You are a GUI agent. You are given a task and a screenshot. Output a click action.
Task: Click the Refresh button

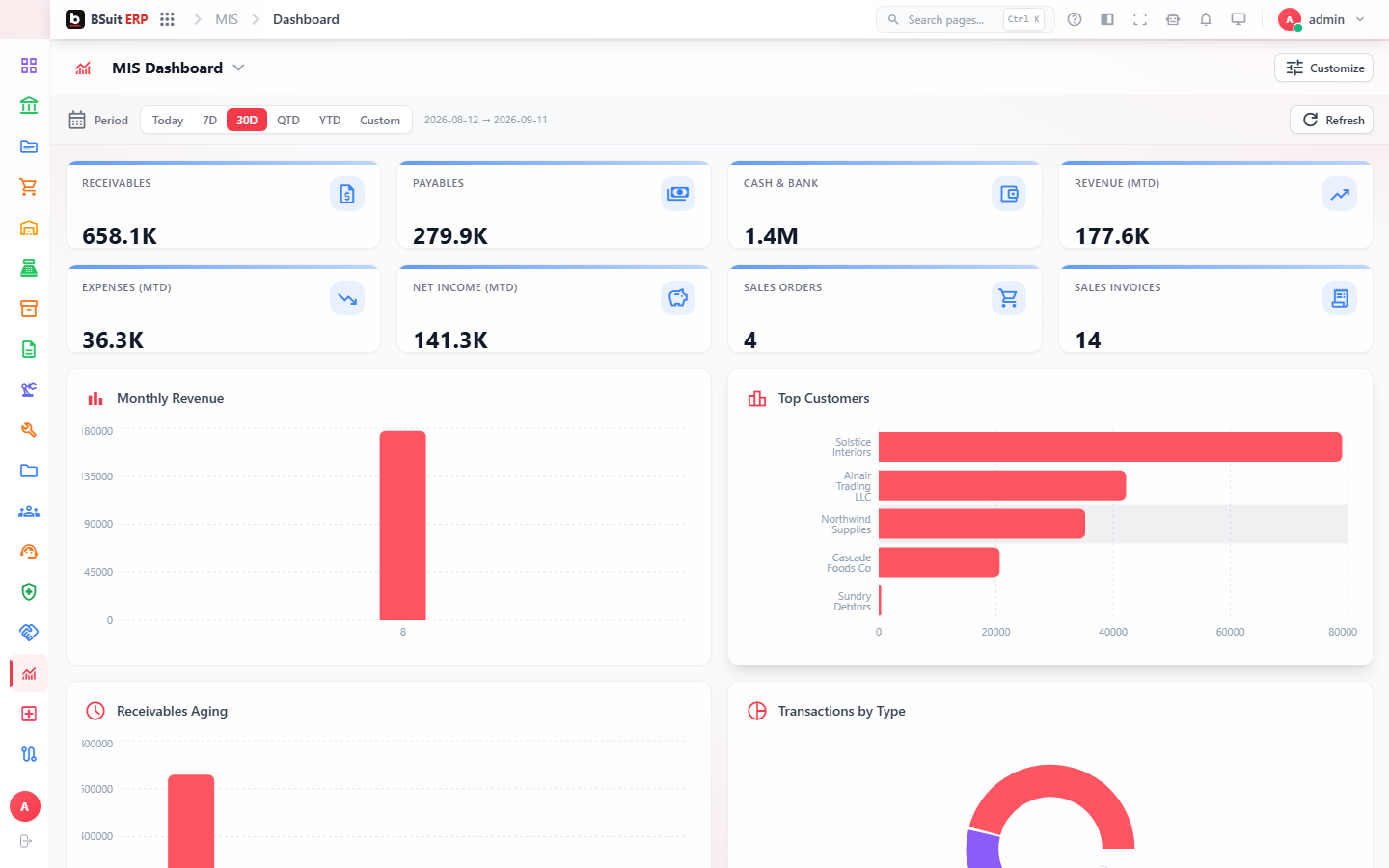(1332, 120)
